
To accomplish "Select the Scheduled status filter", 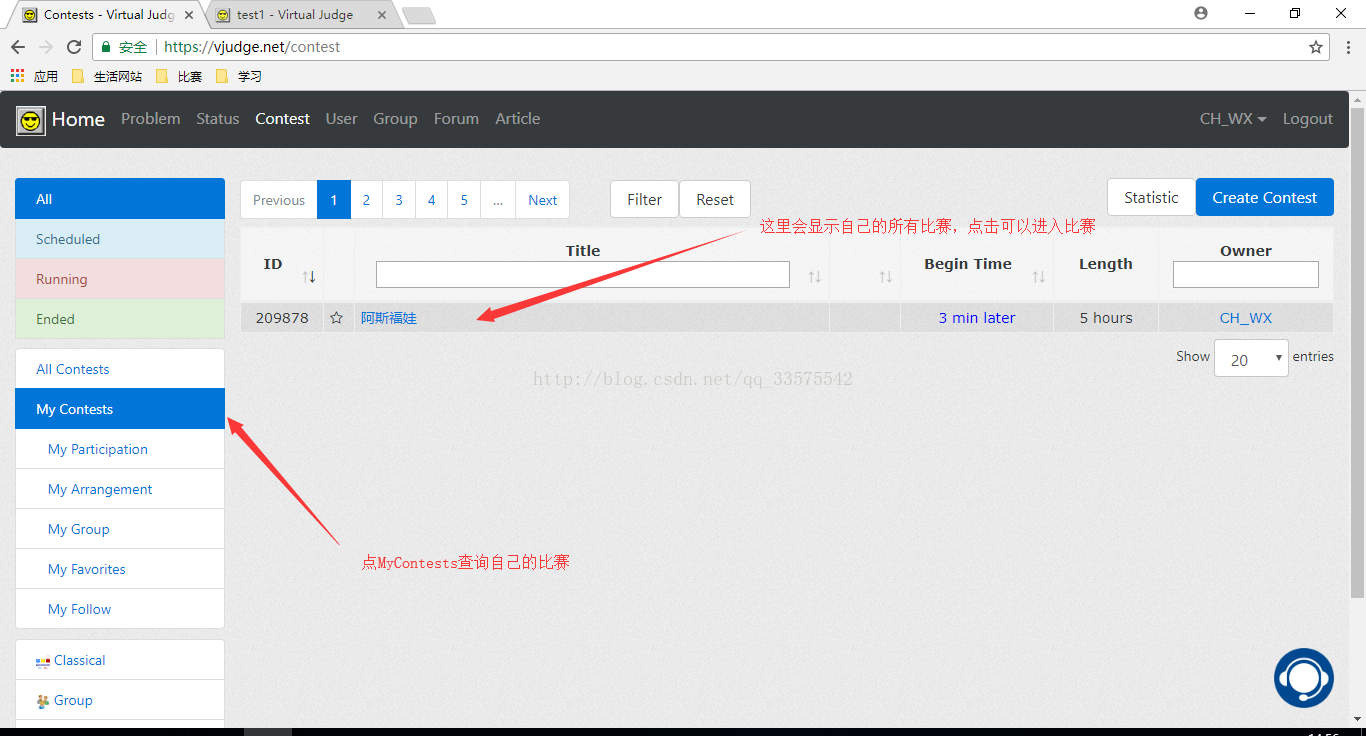I will click(x=120, y=239).
